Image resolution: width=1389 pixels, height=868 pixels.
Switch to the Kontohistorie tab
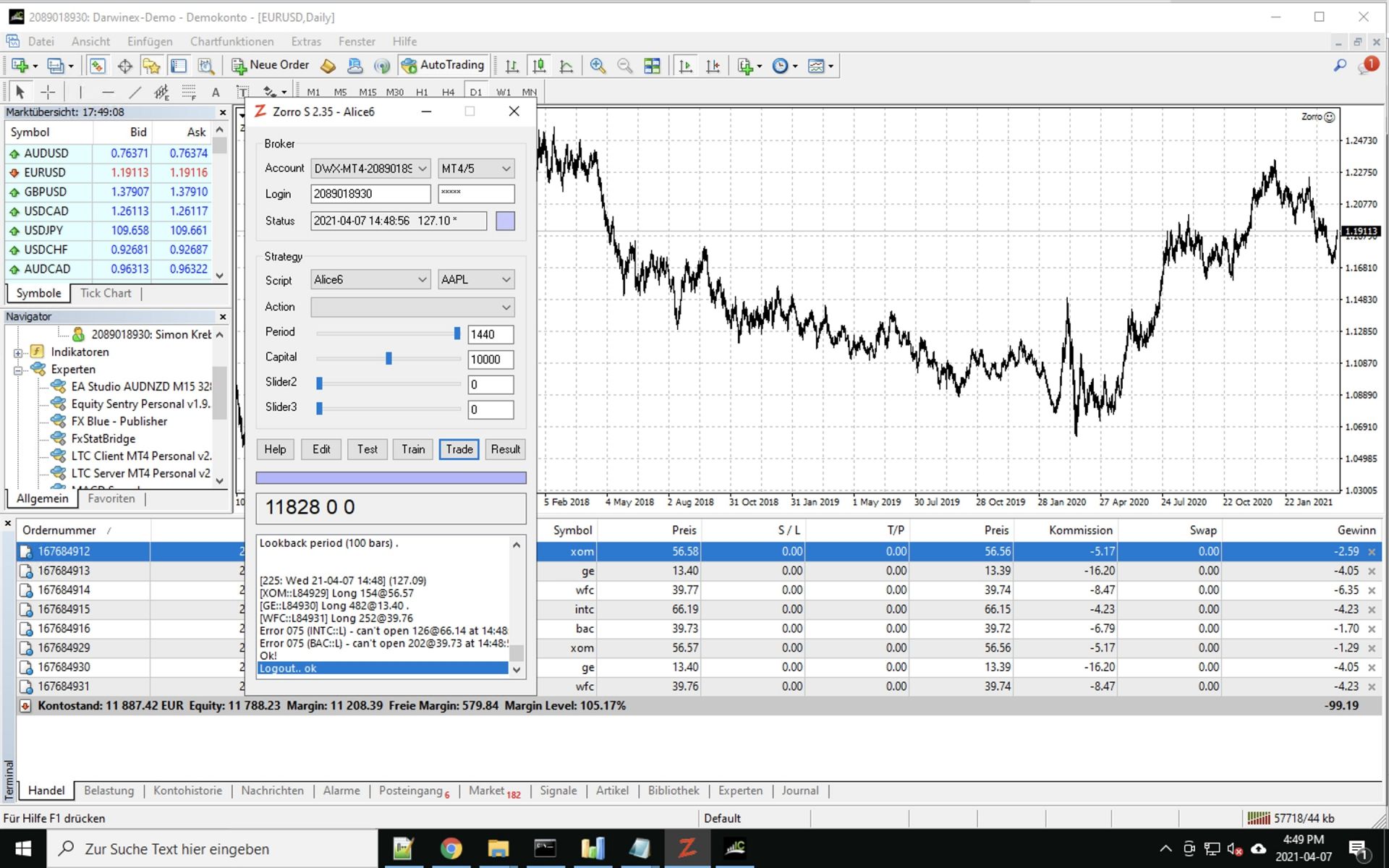click(x=187, y=791)
